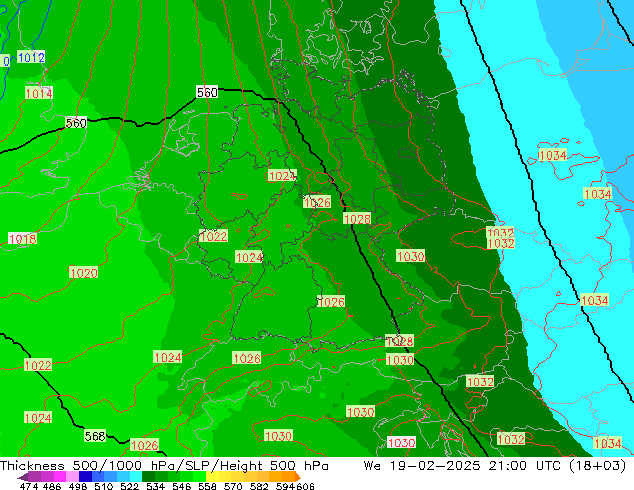Click the light pink legend swatch

point(71,476)
